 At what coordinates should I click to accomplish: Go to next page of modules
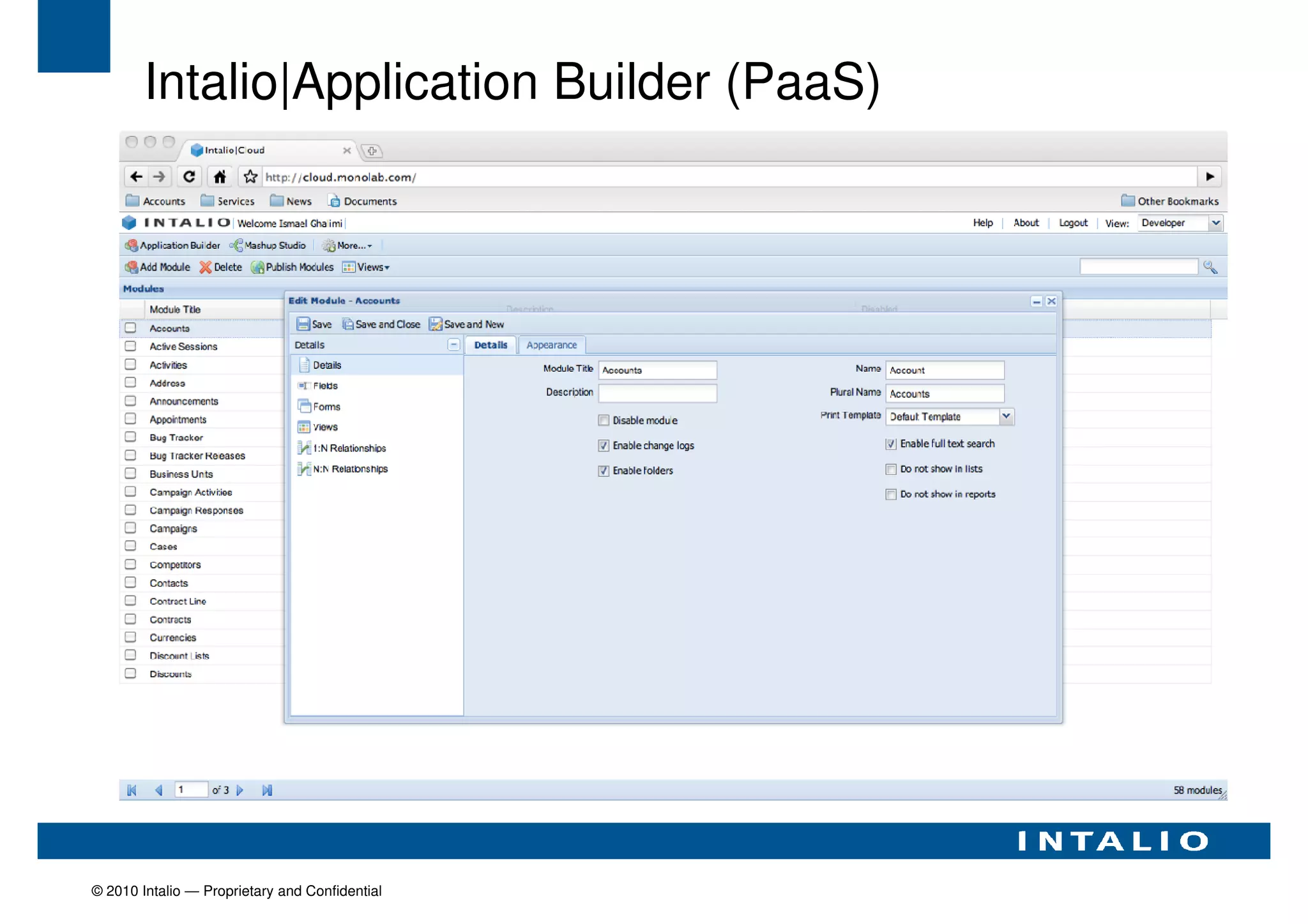tap(240, 791)
